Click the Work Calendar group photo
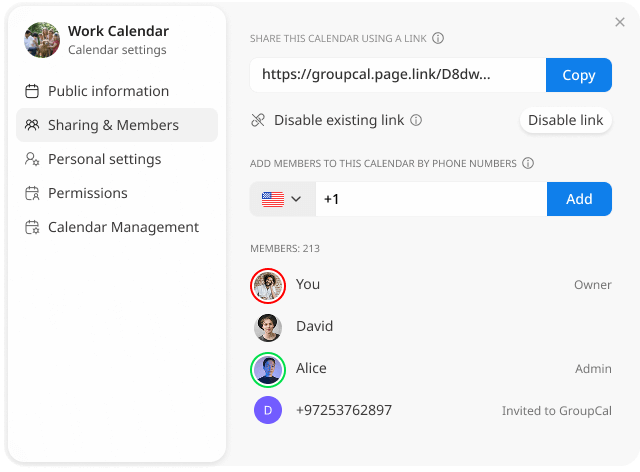This screenshot has width=640, height=472. [42, 40]
